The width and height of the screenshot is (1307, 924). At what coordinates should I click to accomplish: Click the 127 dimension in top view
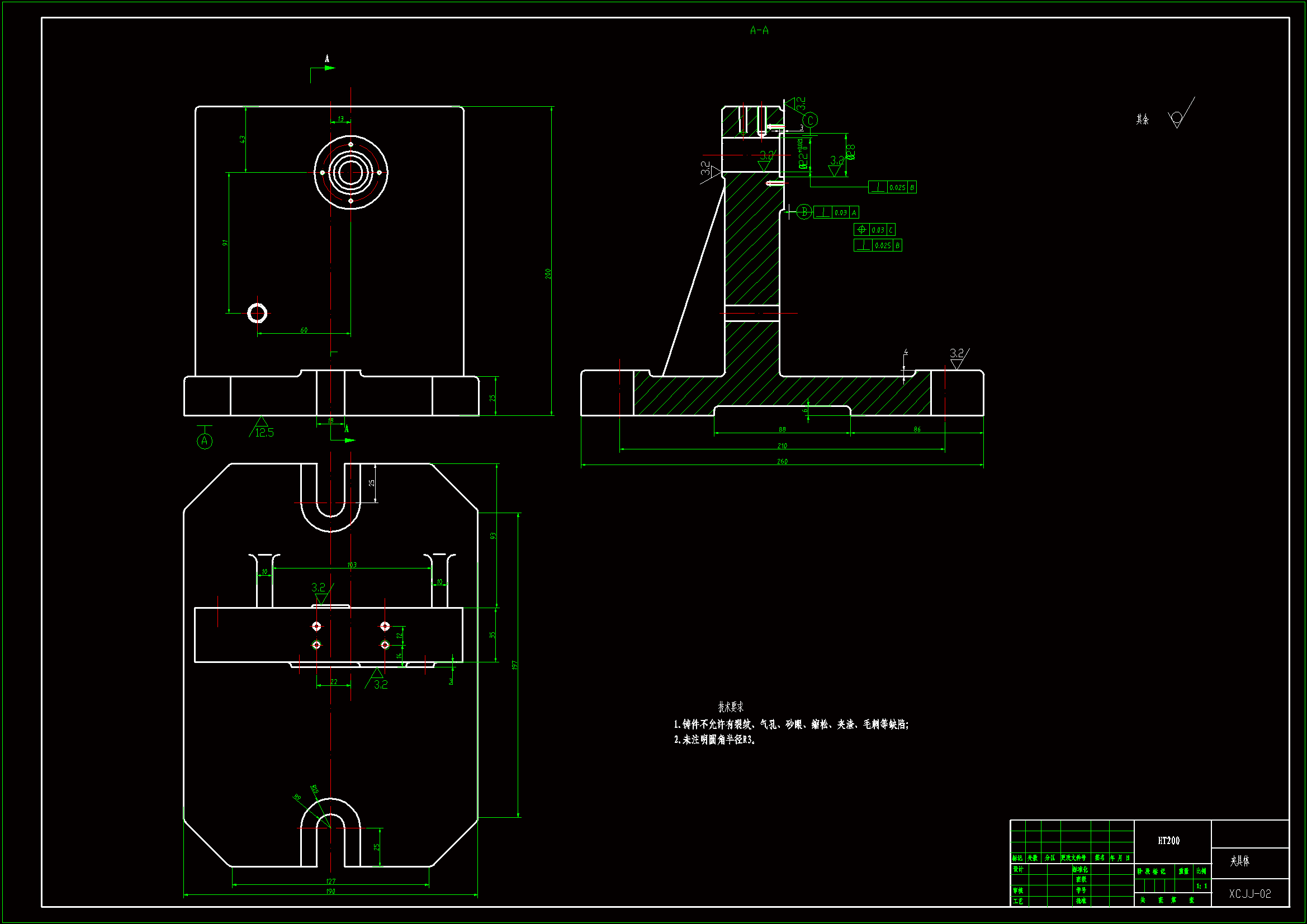click(x=330, y=882)
